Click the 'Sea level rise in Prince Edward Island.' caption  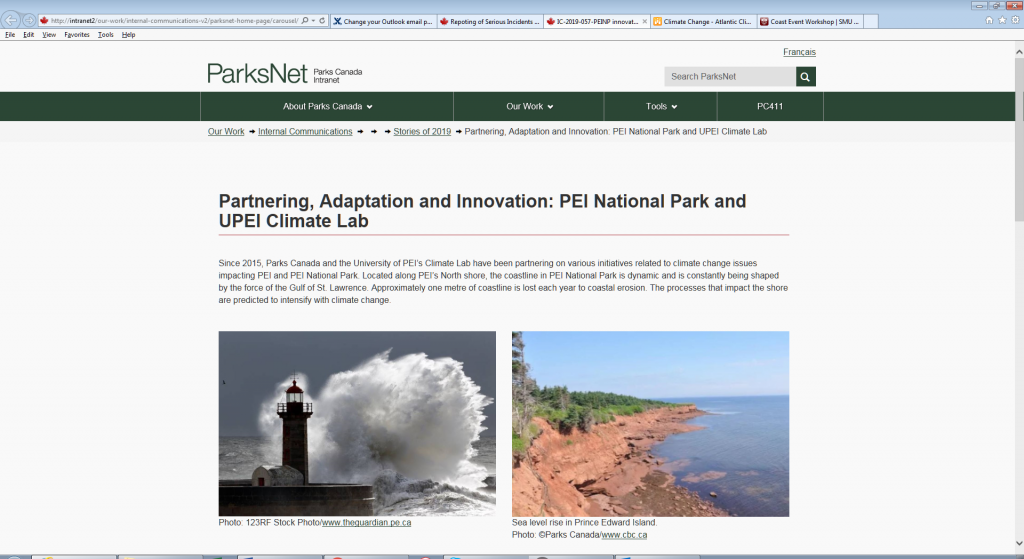[x=584, y=522]
